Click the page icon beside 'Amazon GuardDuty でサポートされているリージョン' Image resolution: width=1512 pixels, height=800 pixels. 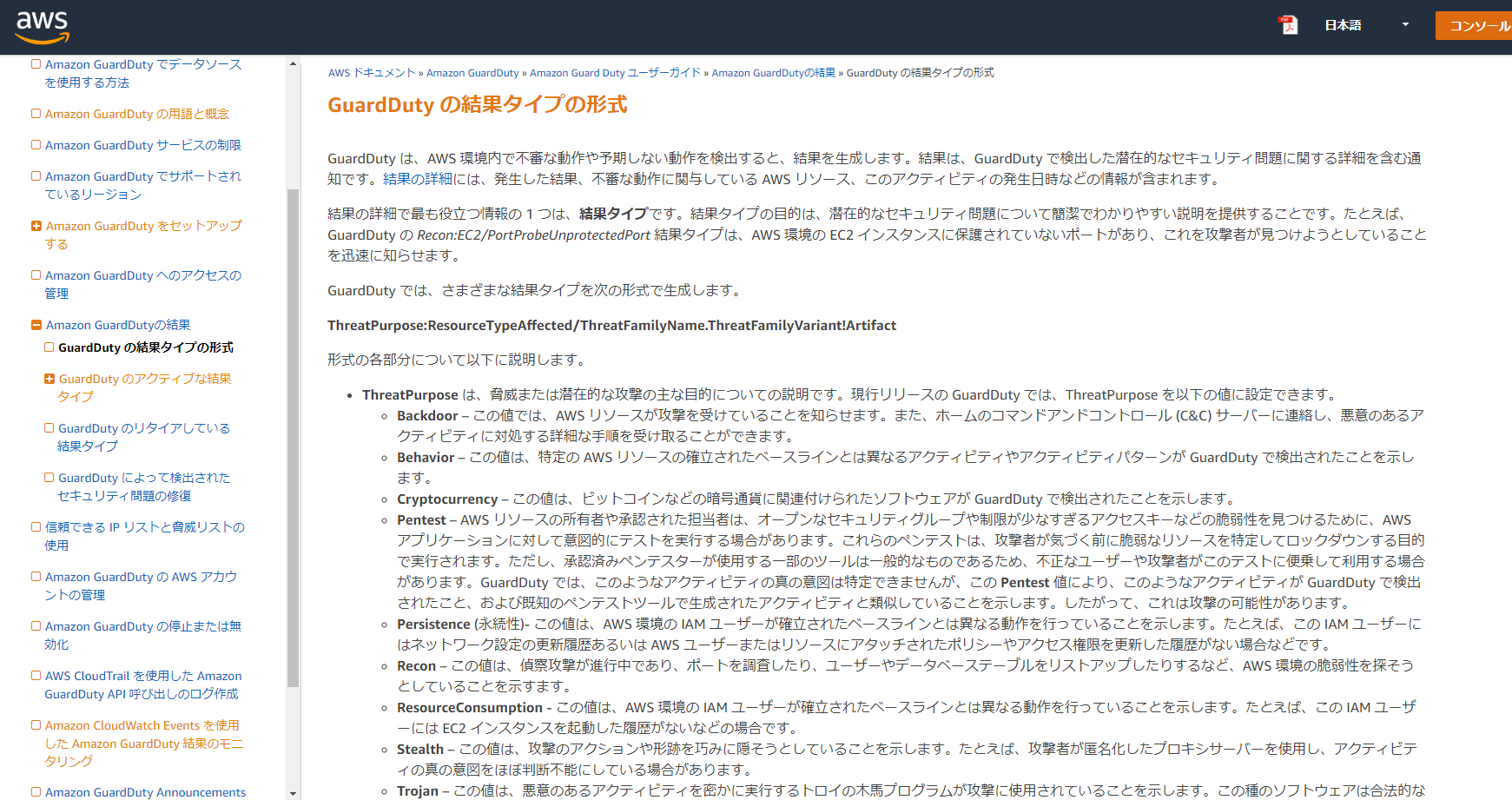tap(36, 176)
